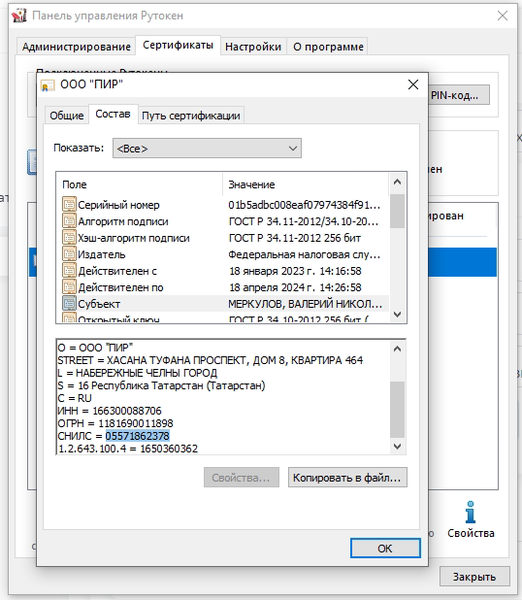Open the Настройки tab in Рутокен panel
522x600 pixels.
[x=253, y=47]
